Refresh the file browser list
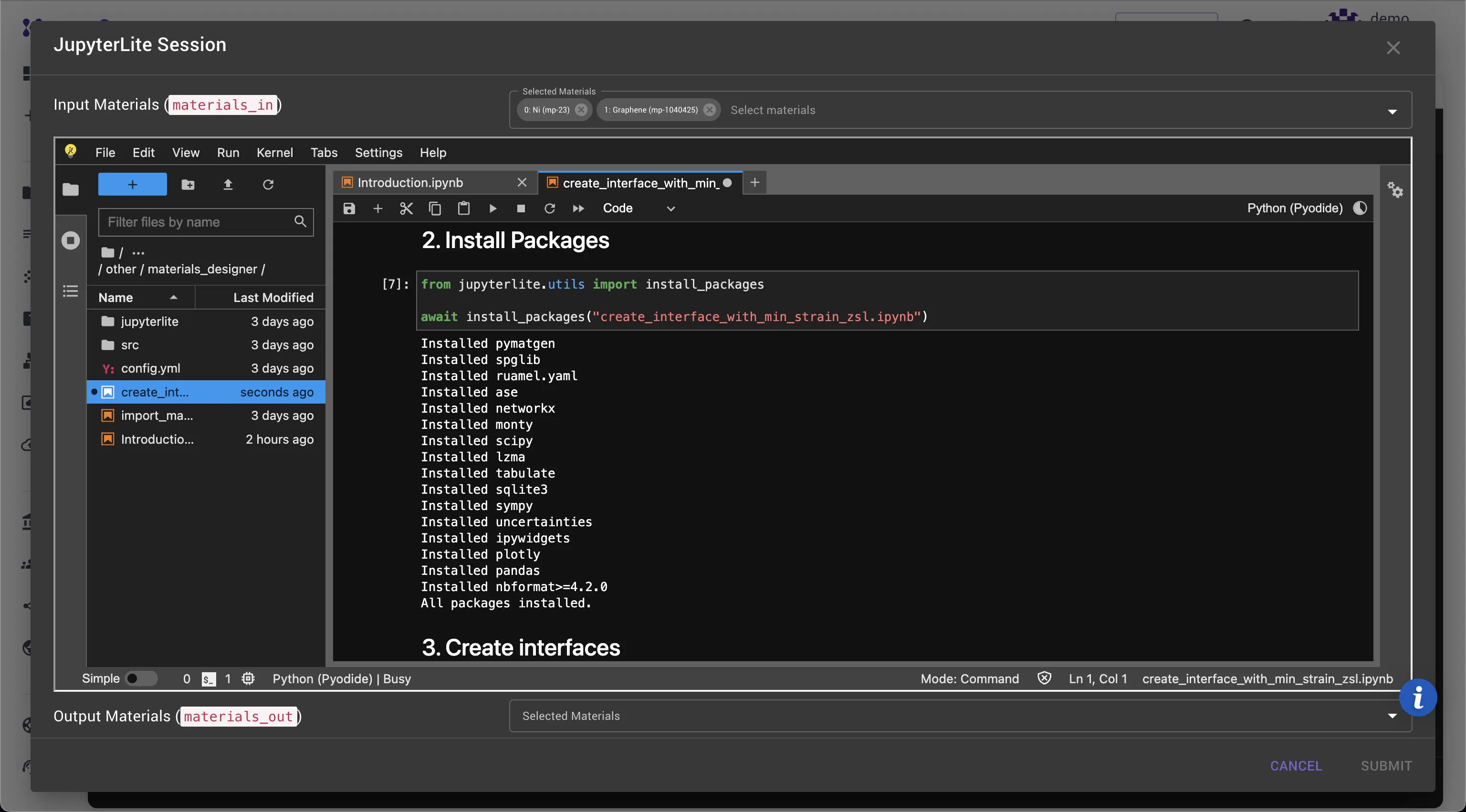The width and height of the screenshot is (1466, 812). (x=268, y=184)
